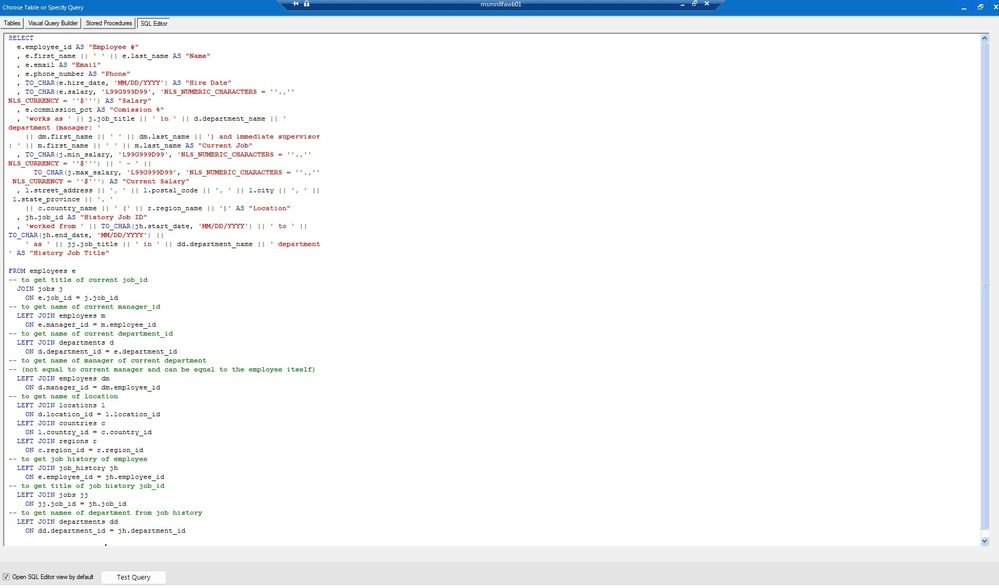Switch to the Tables tab
Screen dimensions: 999x588
[13, 23]
